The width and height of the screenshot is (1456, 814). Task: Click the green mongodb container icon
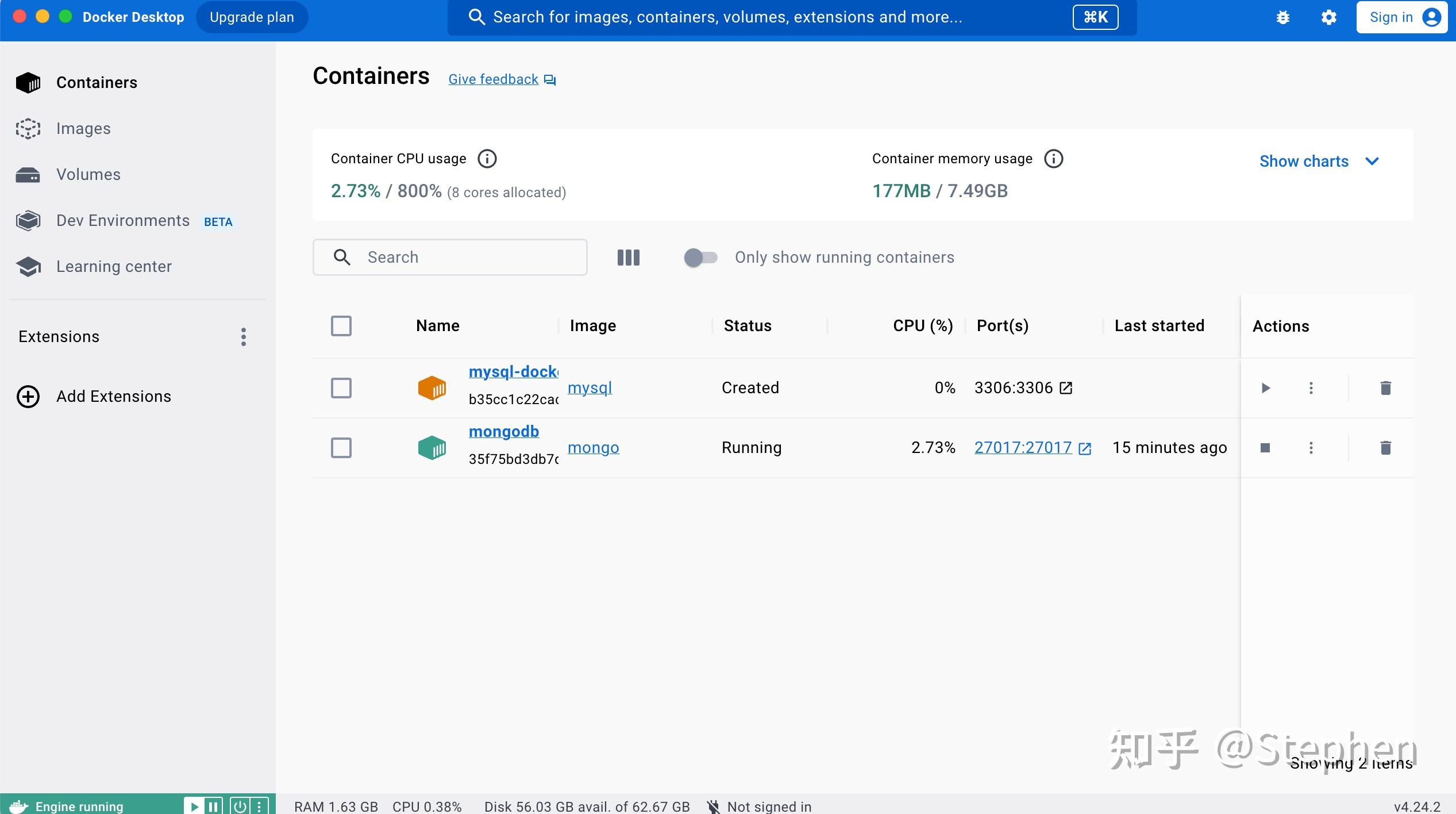click(x=432, y=448)
